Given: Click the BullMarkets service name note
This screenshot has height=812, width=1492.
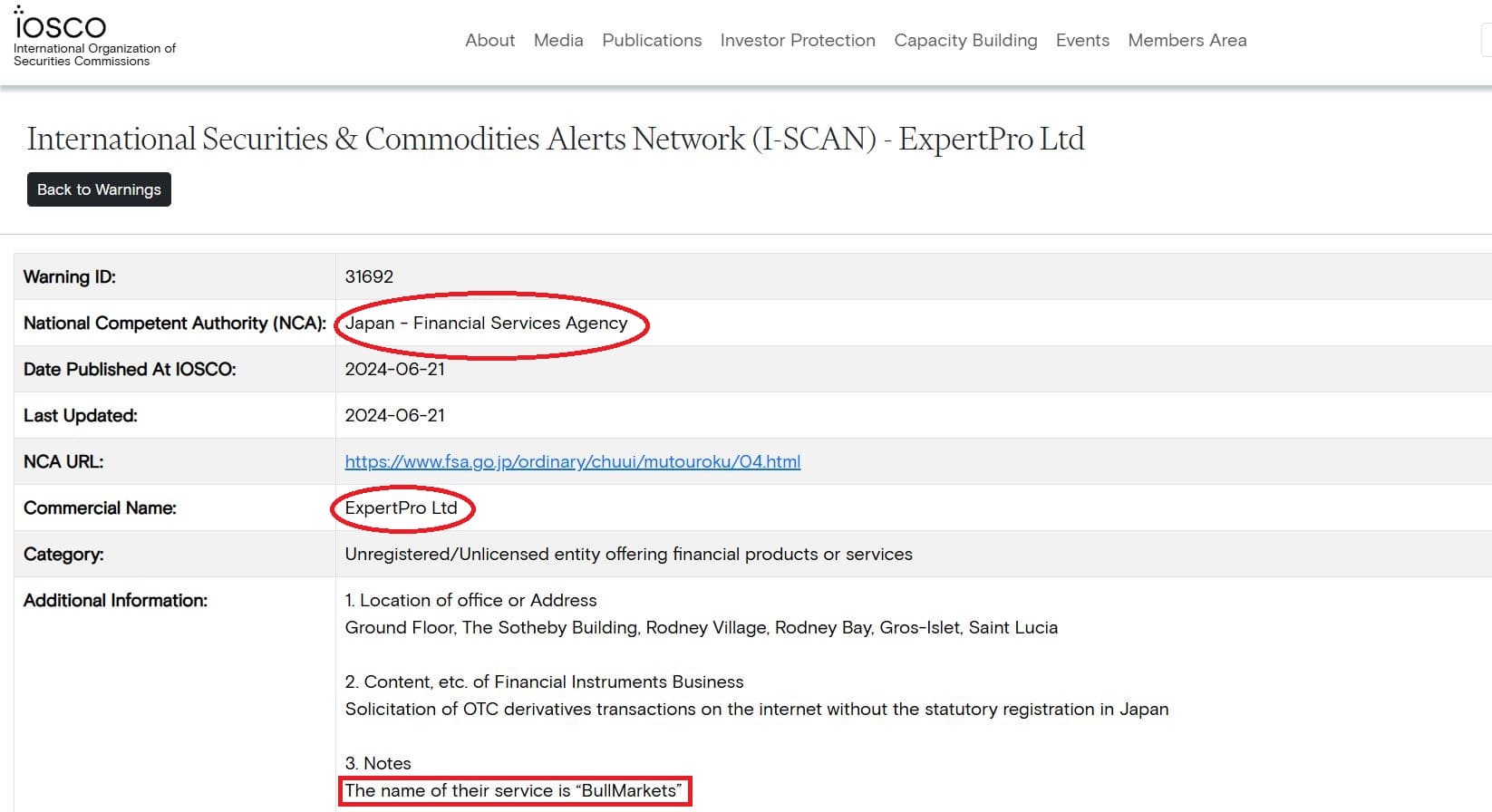Looking at the screenshot, I should [513, 791].
